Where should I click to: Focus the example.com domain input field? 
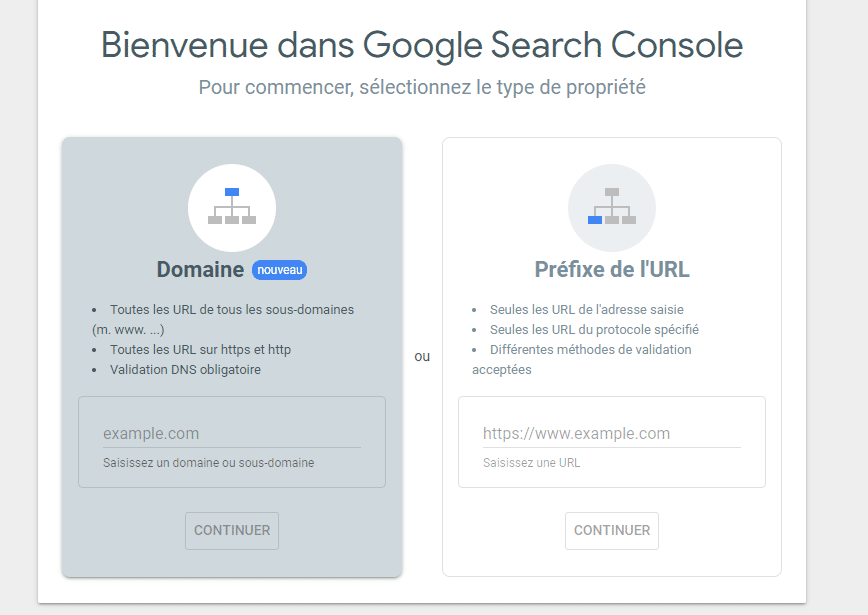pos(231,434)
